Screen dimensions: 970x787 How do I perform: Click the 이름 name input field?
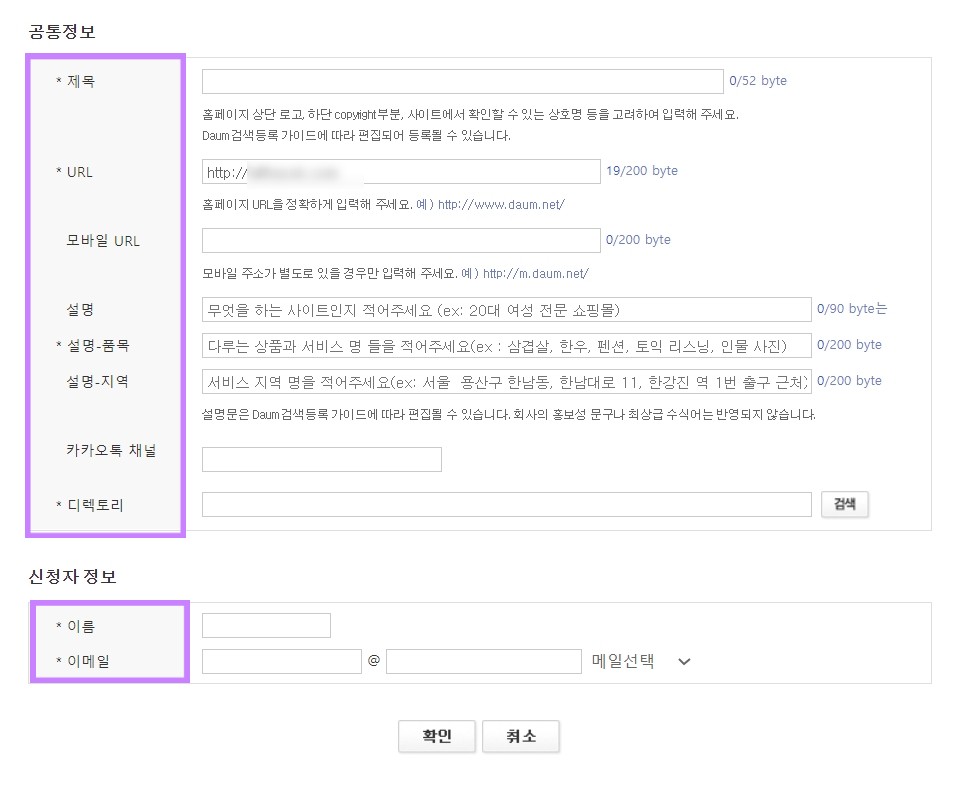pos(265,625)
